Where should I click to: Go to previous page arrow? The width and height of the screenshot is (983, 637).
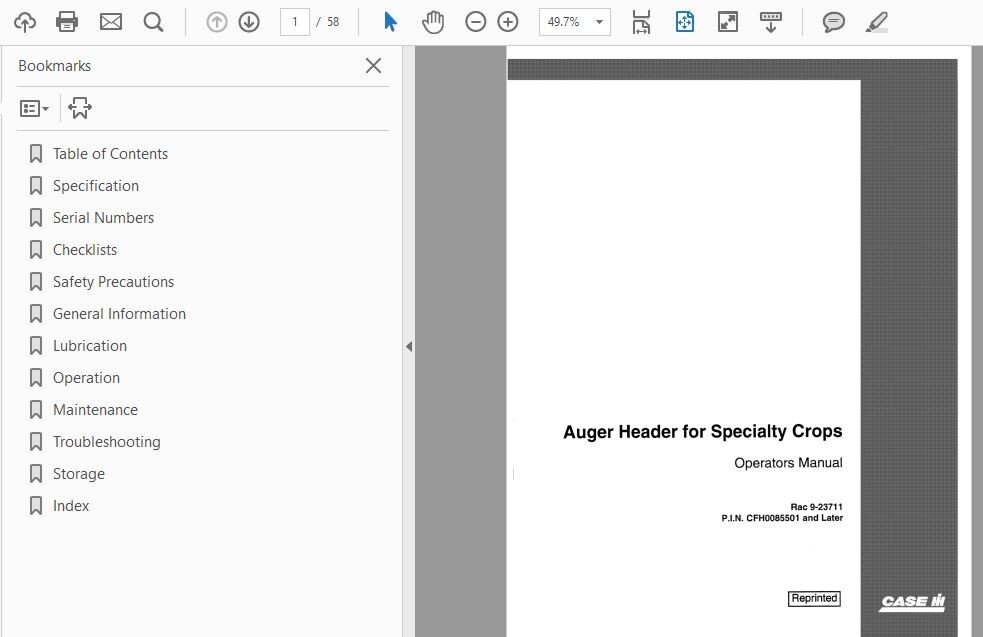click(217, 22)
